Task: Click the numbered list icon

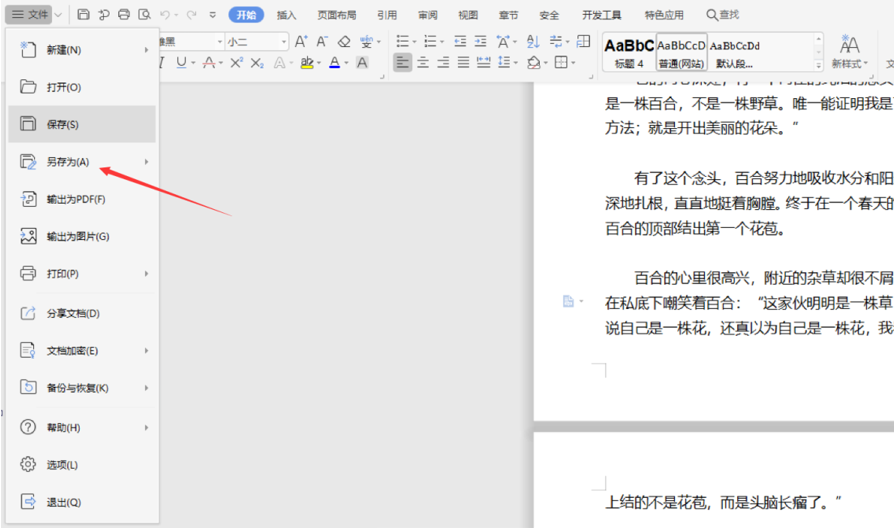Action: pyautogui.click(x=430, y=41)
